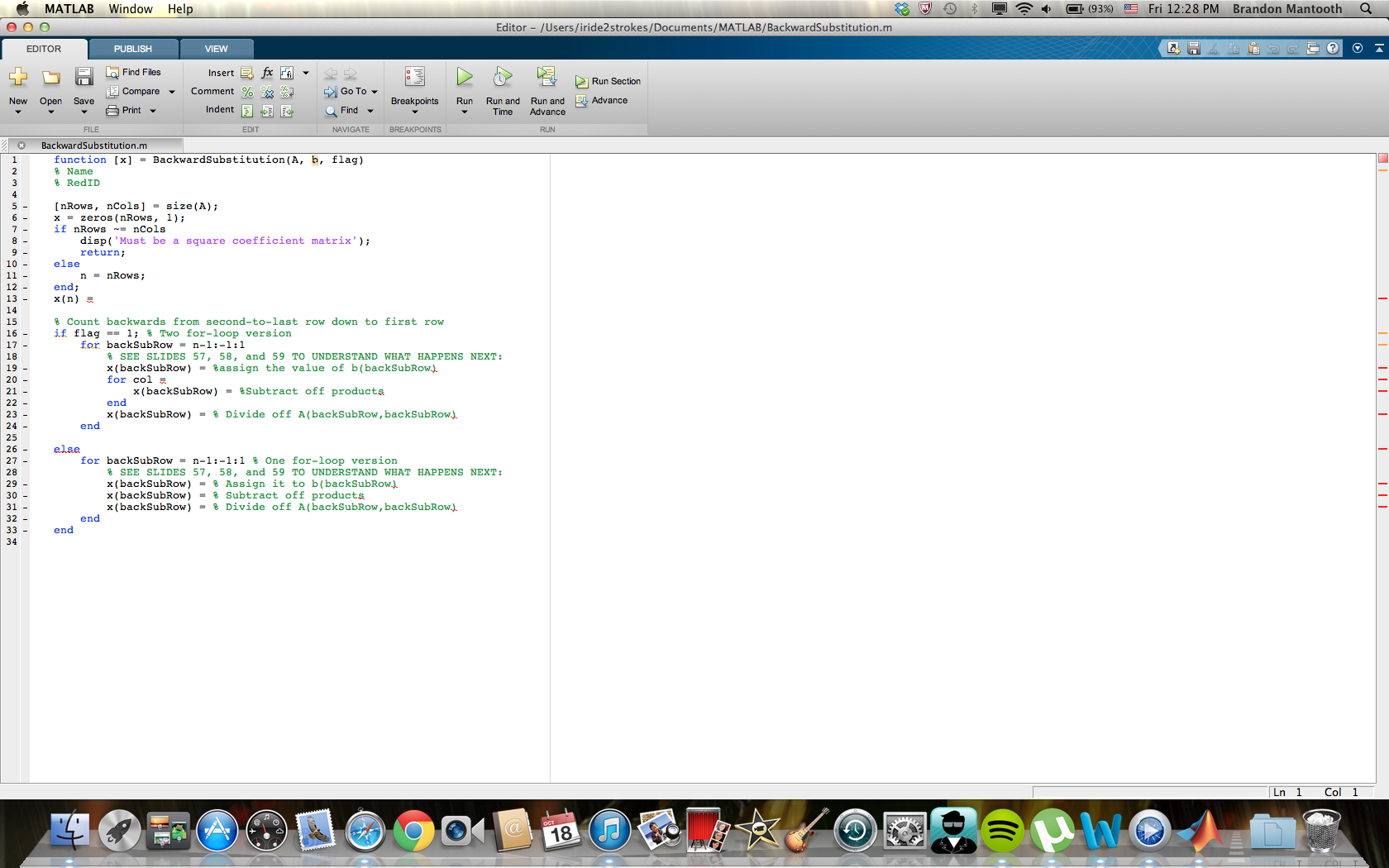Click the Find Files button
Image resolution: width=1389 pixels, height=868 pixels.
[134, 73]
